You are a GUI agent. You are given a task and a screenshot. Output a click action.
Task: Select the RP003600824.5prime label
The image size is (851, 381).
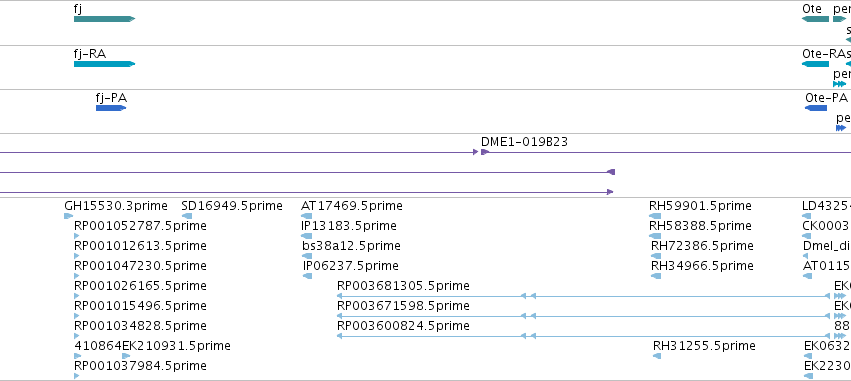pyautogui.click(x=403, y=326)
